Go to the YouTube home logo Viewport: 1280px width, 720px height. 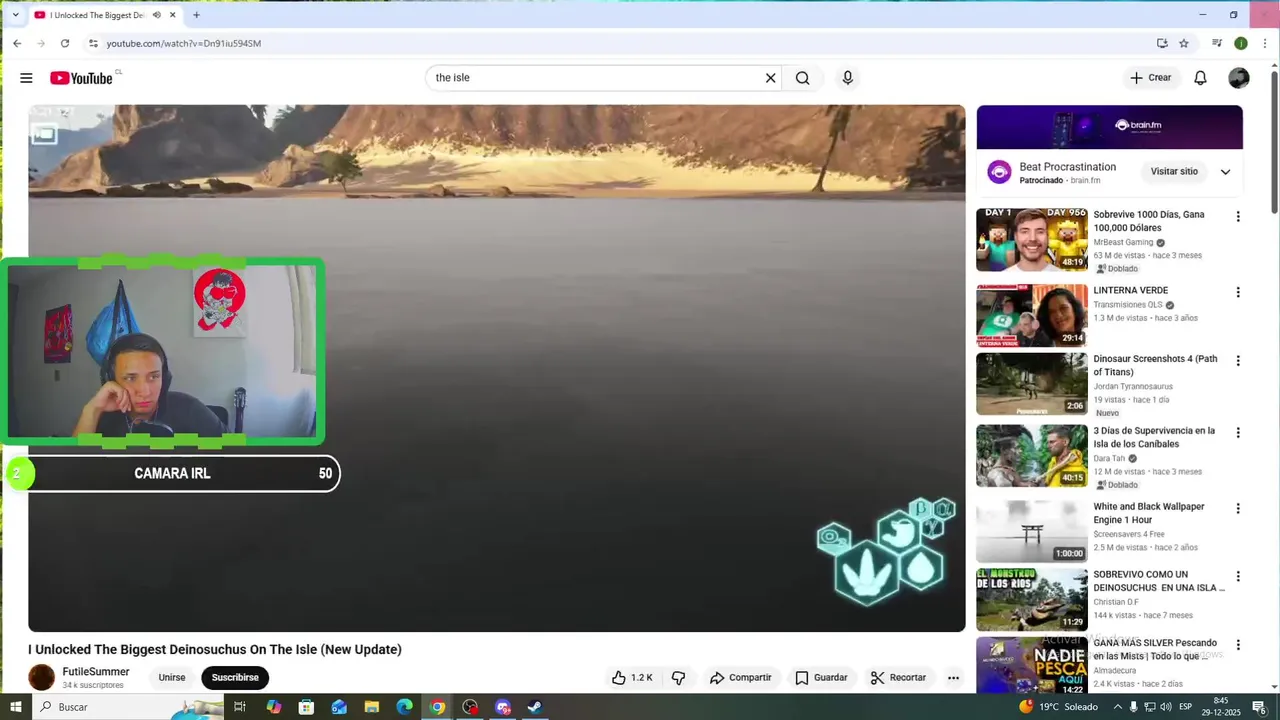(81, 78)
